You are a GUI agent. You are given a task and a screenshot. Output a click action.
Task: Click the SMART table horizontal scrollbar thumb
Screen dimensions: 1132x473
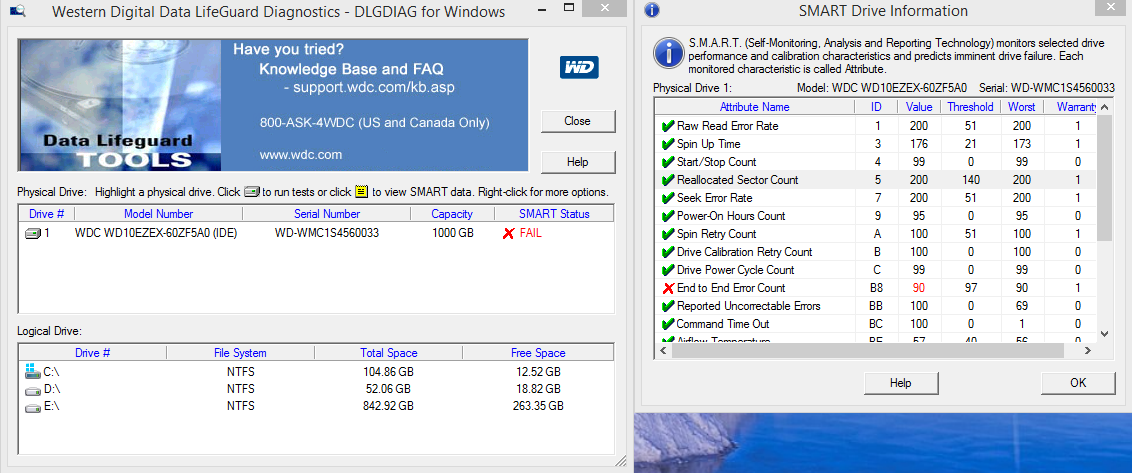868,350
